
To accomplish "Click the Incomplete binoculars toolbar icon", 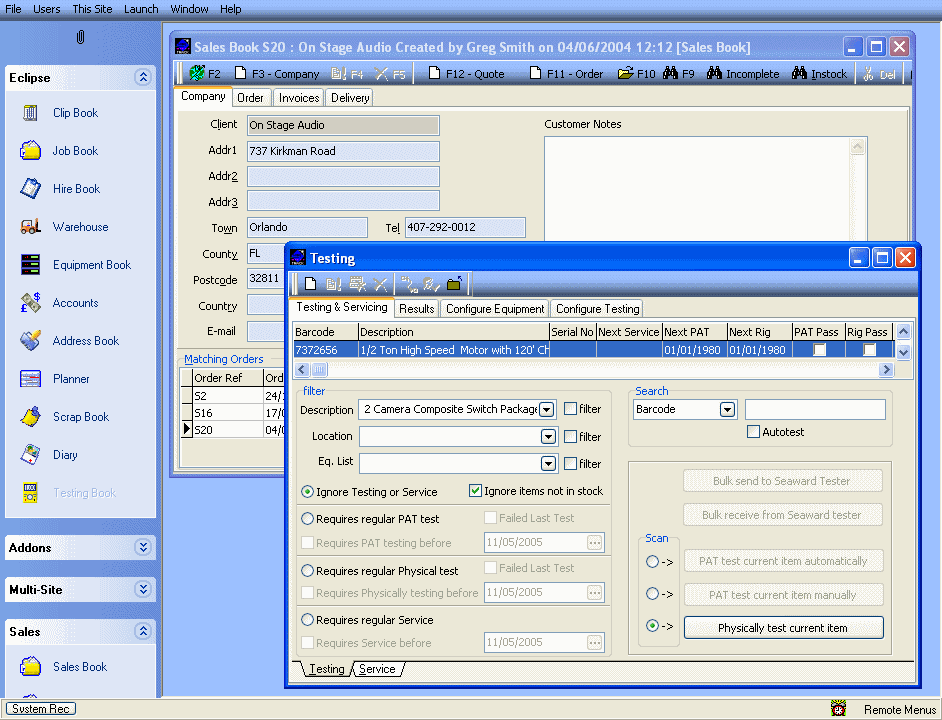I will pyautogui.click(x=714, y=74).
